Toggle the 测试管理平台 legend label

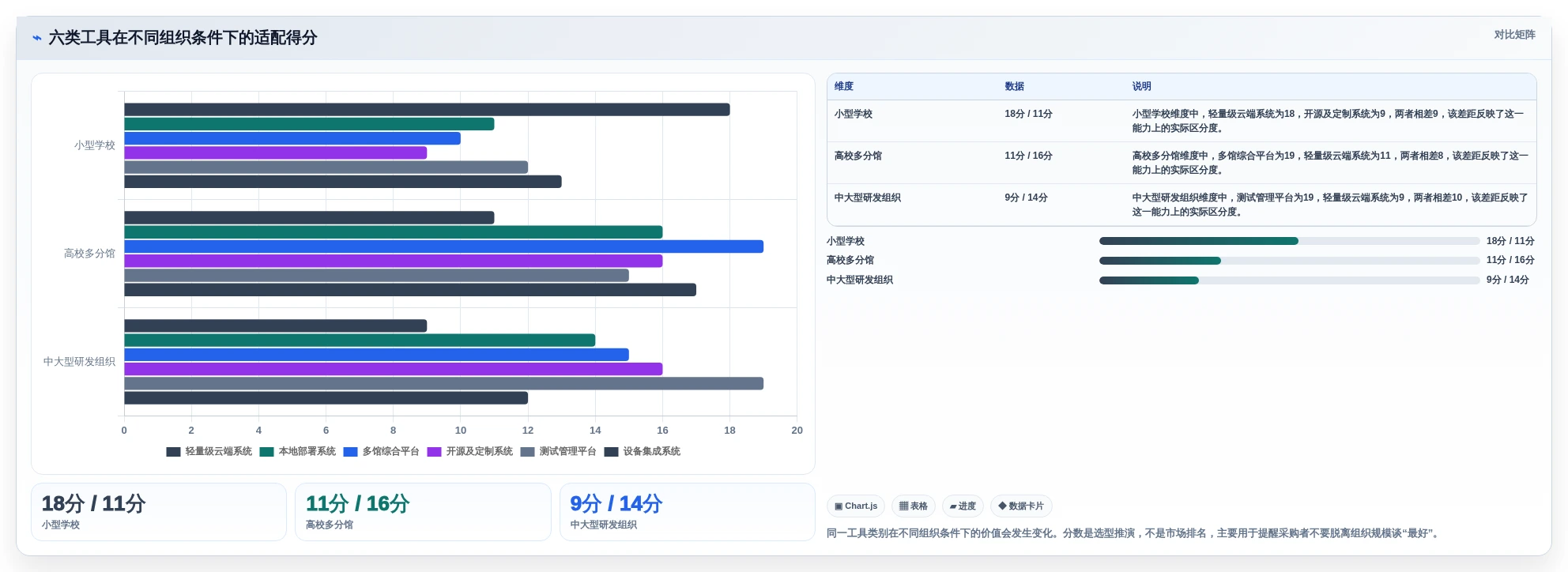pos(567,452)
